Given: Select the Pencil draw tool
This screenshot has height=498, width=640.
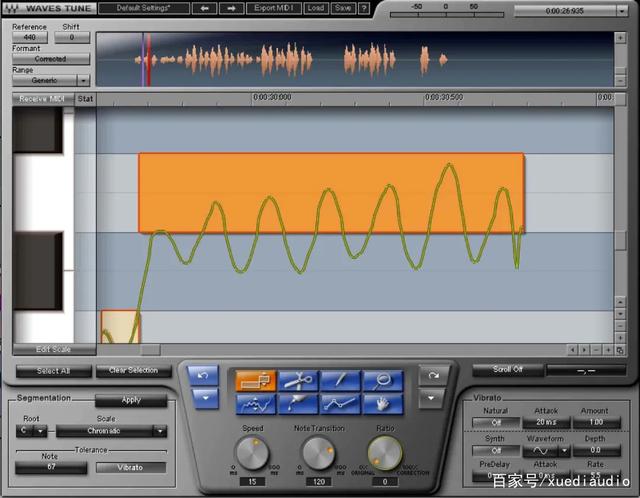Looking at the screenshot, I should coord(340,380).
